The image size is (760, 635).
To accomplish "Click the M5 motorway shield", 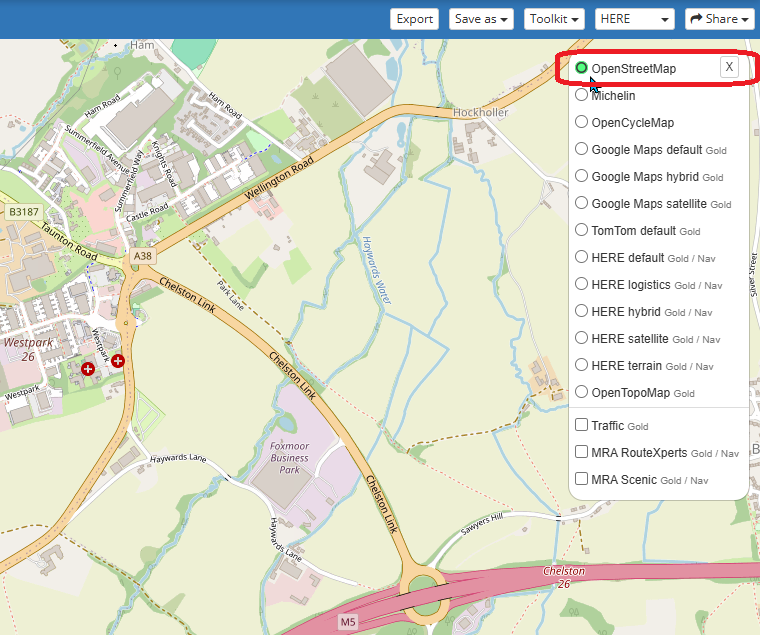I will (x=348, y=622).
